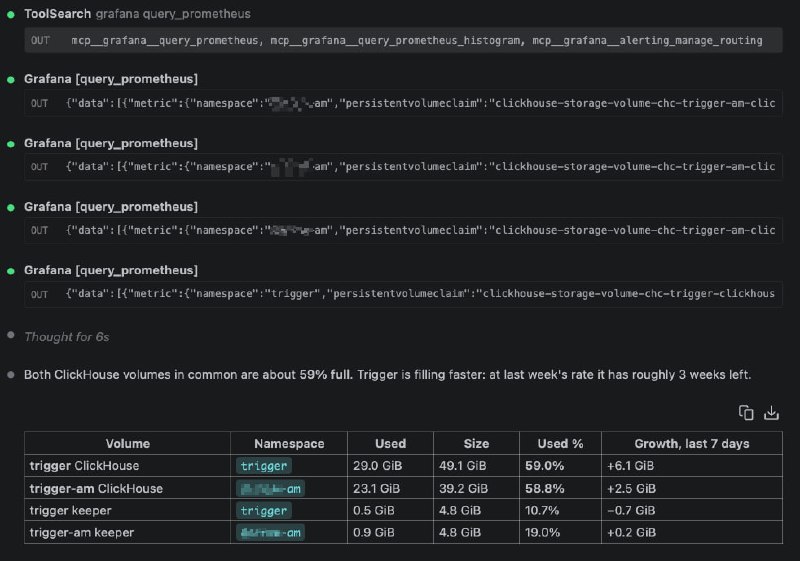Open the OUT row with namespace "trigger"
Image resolution: width=800 pixels, height=561 pixels.
tap(403, 294)
